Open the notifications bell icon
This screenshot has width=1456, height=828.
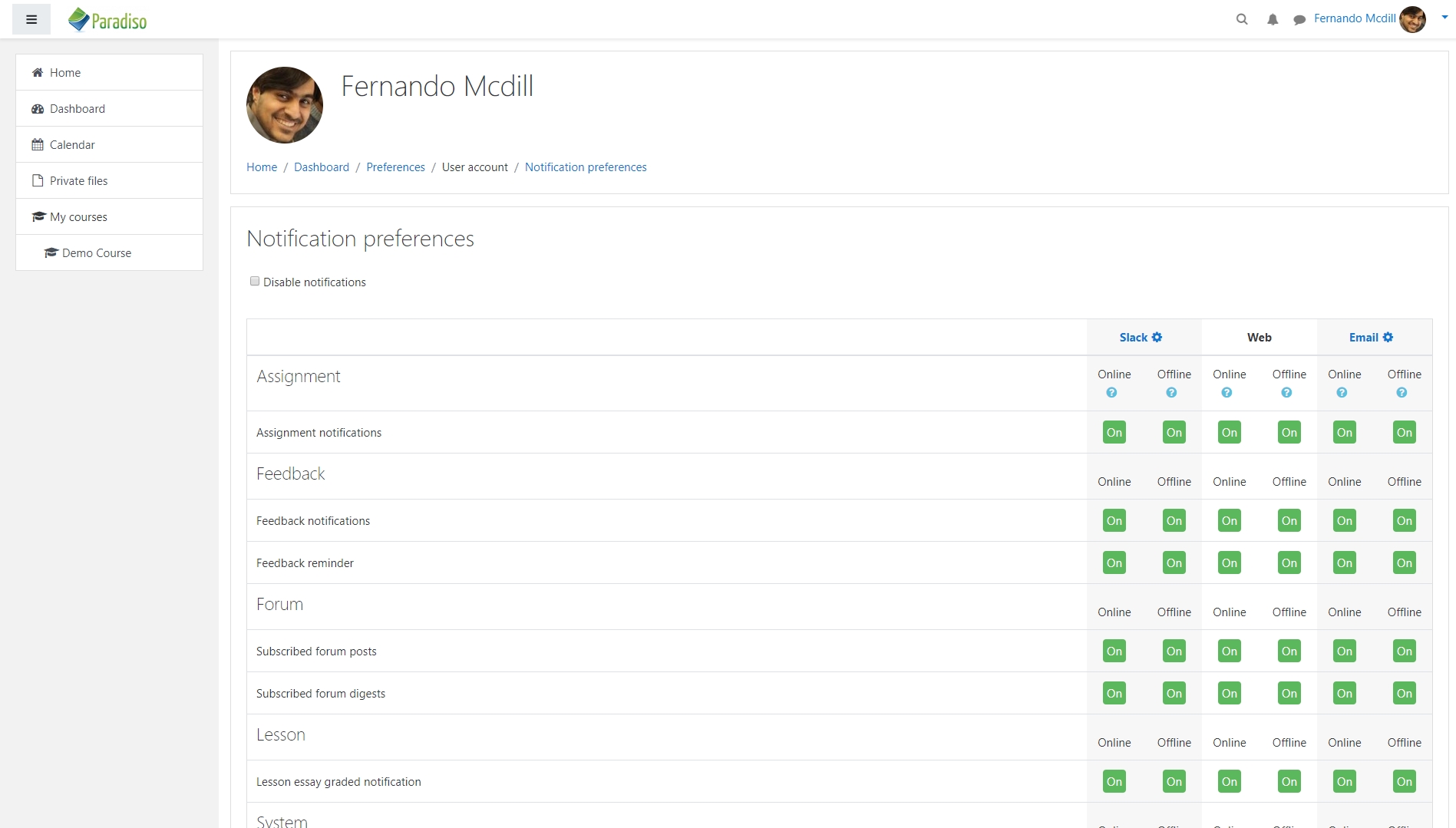pyautogui.click(x=1273, y=19)
